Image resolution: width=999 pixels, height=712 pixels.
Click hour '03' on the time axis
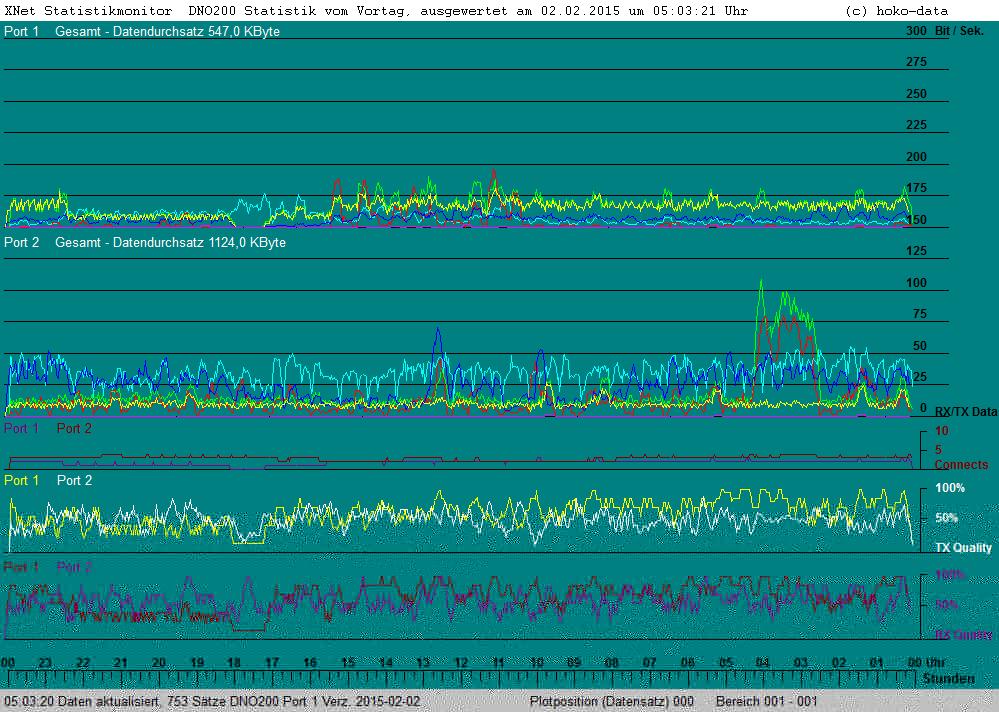[x=801, y=662]
